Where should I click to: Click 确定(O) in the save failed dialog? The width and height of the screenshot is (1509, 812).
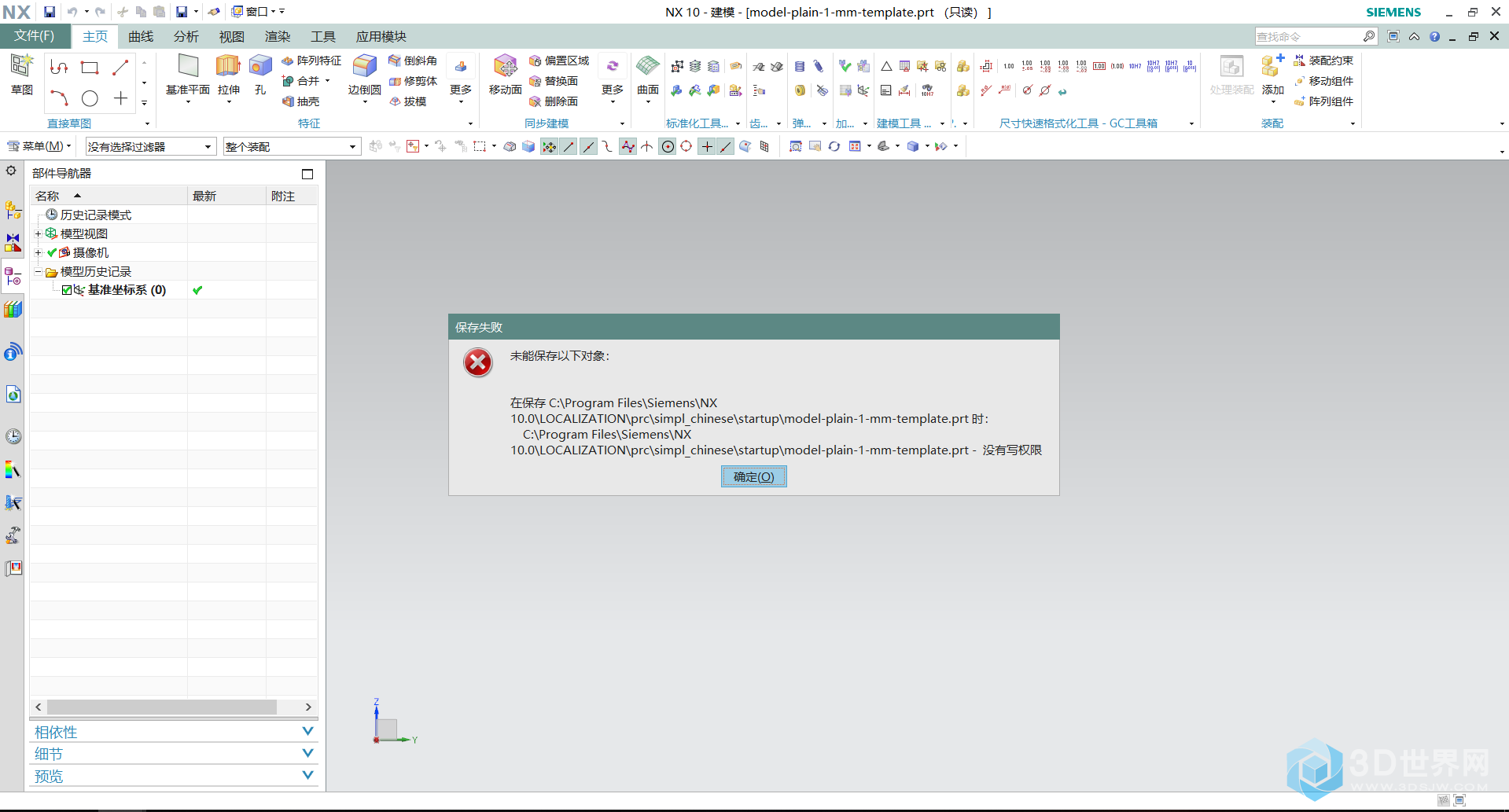753,476
